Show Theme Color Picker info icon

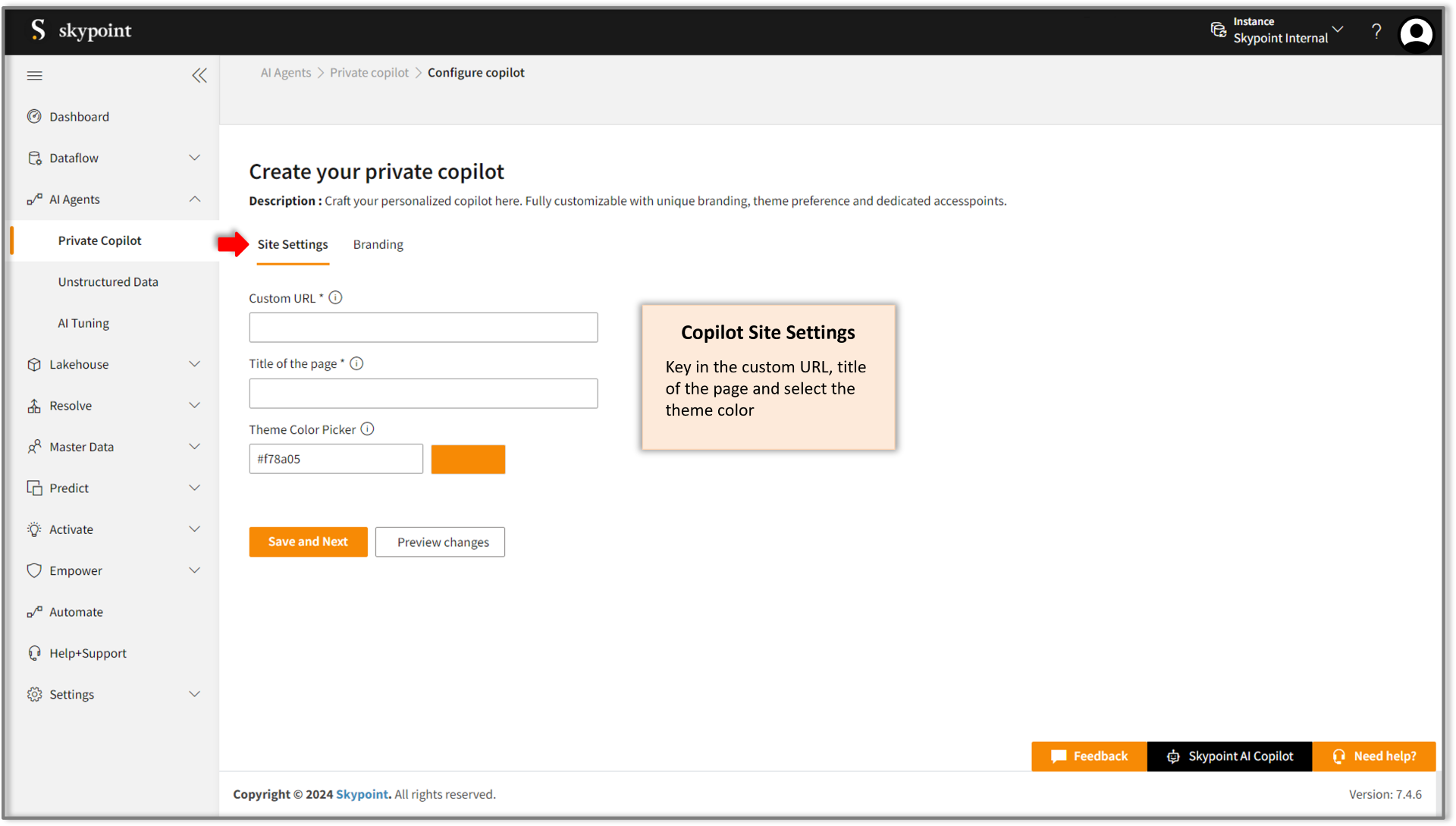pyautogui.click(x=367, y=429)
